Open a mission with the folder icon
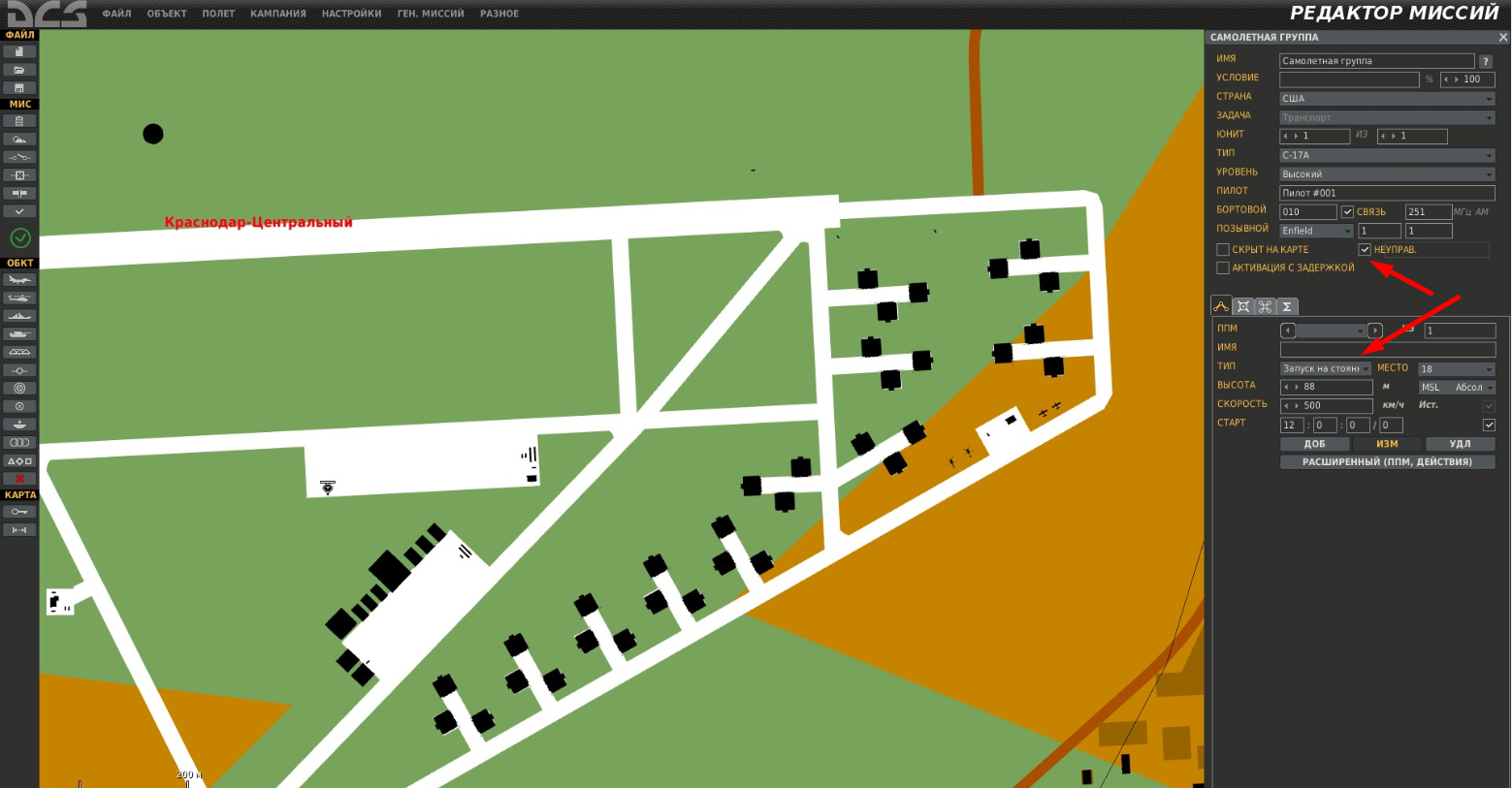The width and height of the screenshot is (1512, 788). click(x=19, y=70)
